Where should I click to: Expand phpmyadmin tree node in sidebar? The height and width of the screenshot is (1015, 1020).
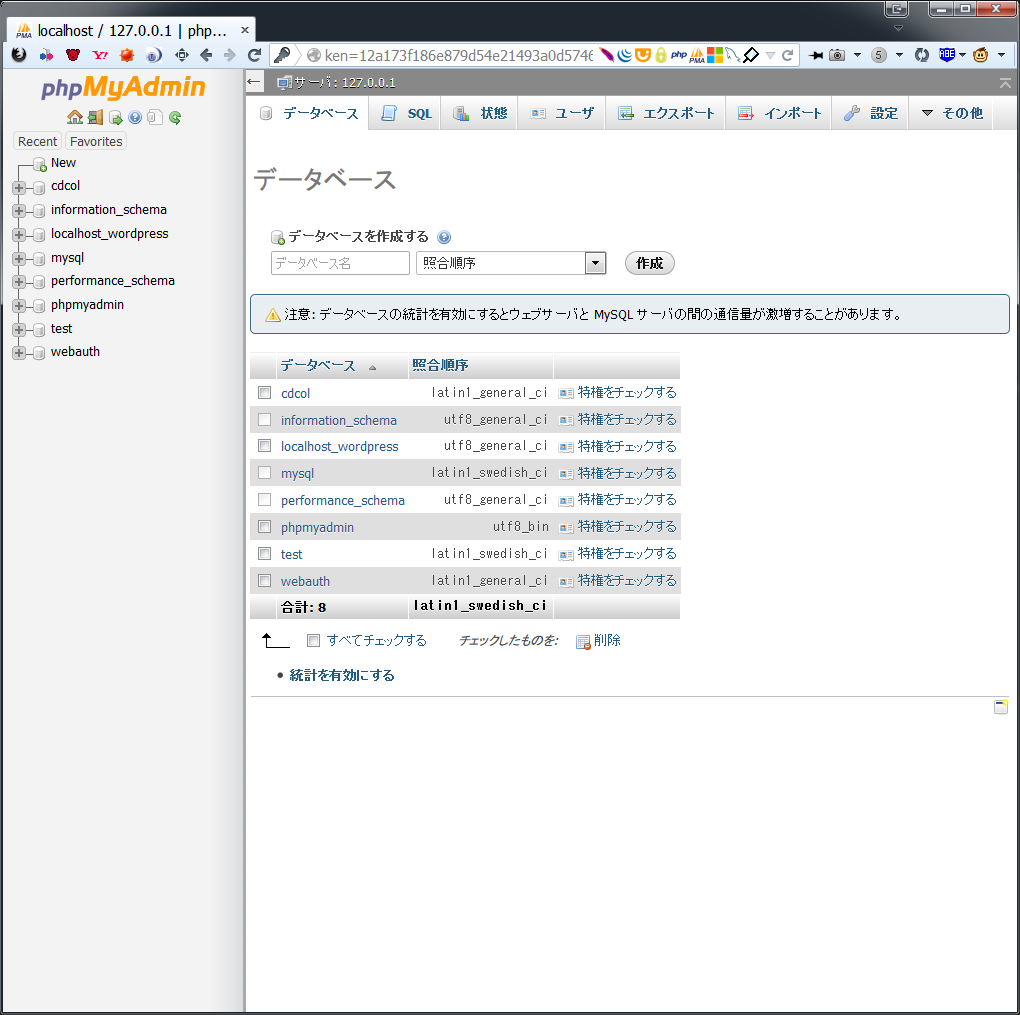tap(19, 306)
